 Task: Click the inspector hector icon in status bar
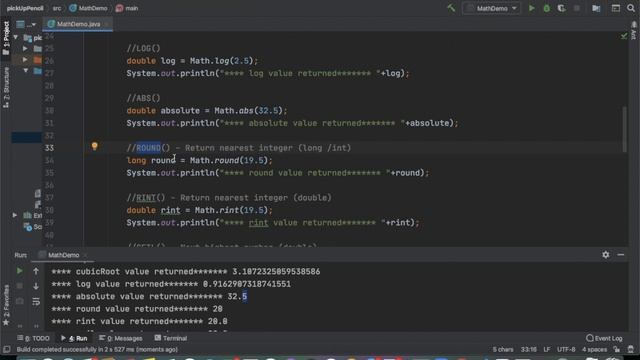point(631,349)
